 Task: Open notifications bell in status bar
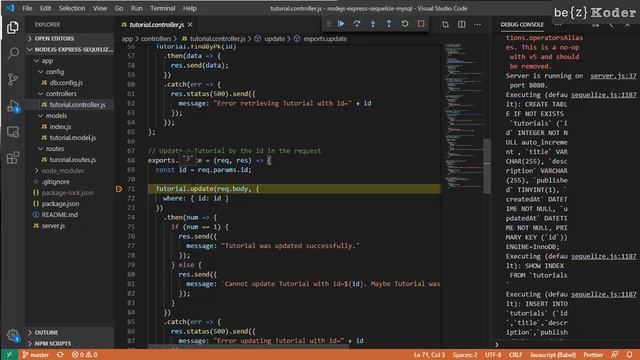(629, 355)
